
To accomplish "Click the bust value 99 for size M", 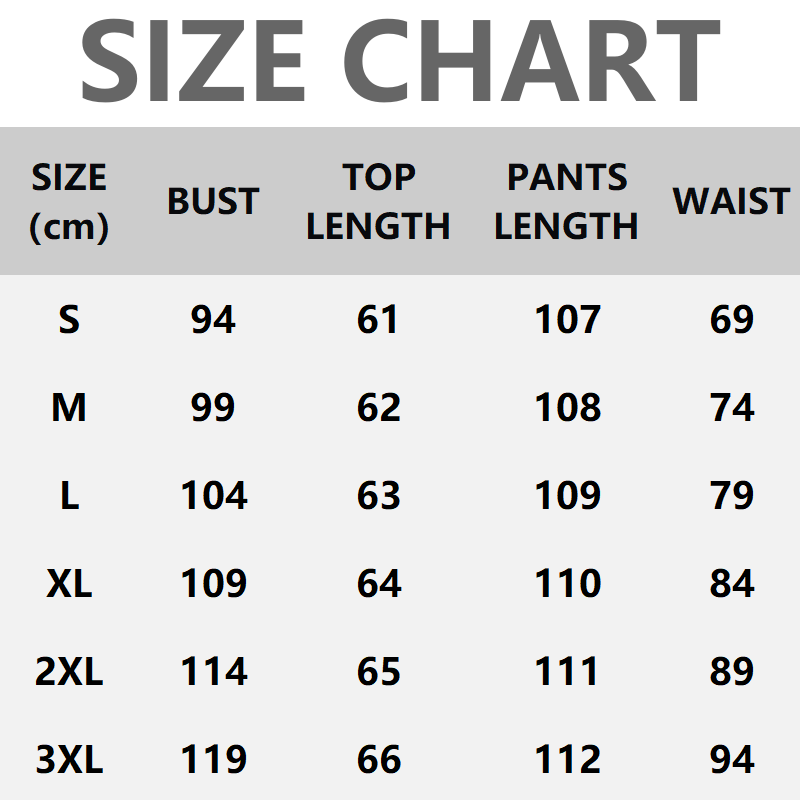I will (213, 408).
